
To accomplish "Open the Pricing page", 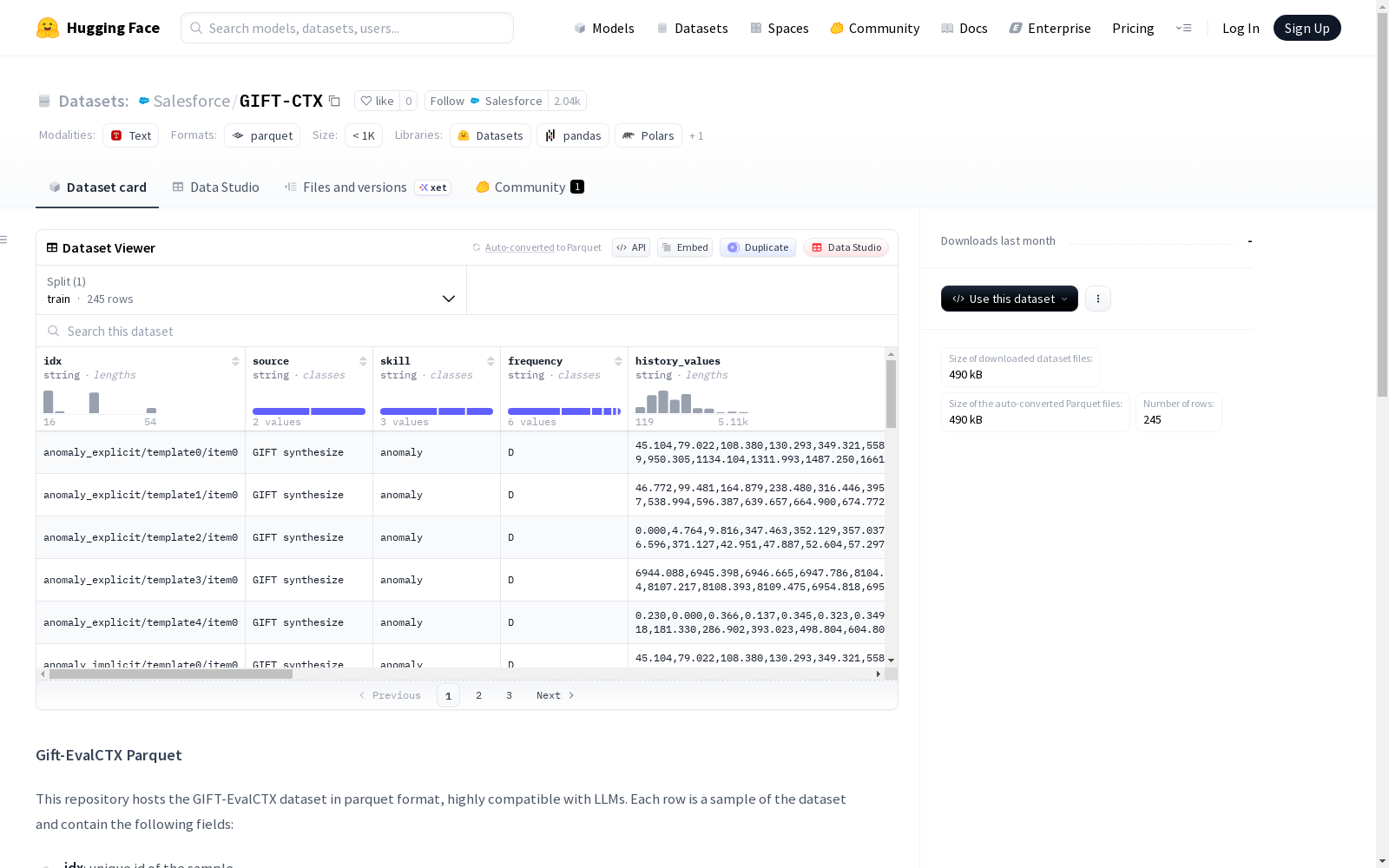I will coord(1133,28).
